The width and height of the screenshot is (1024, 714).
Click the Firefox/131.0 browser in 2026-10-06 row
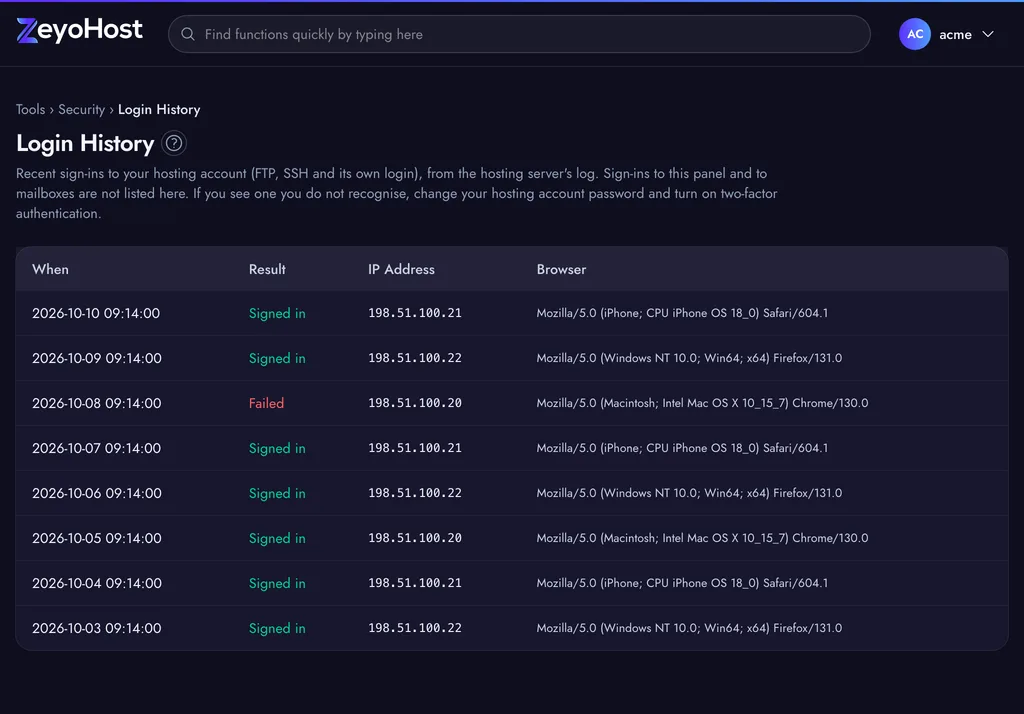689,493
